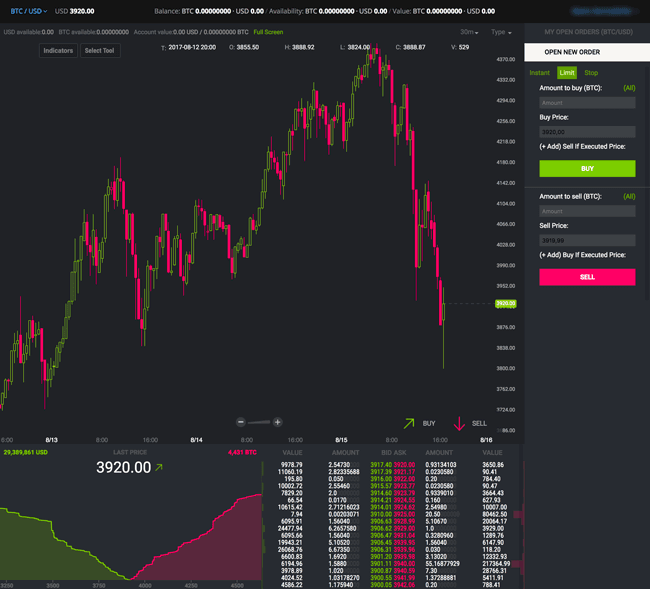Click the bid price 3900.05
This screenshot has height=589, width=650.
pyautogui.click(x=381, y=585)
